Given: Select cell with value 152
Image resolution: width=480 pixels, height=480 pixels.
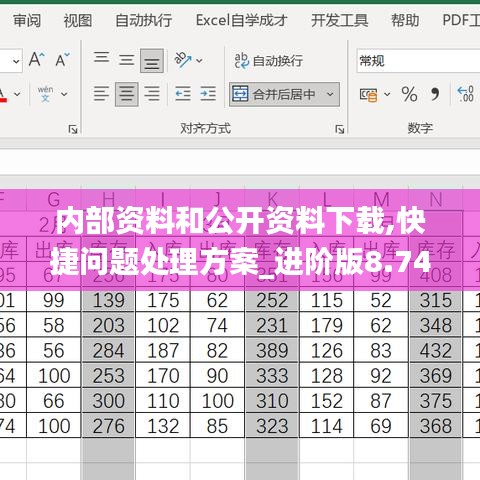Looking at the screenshot, I should [327, 401].
